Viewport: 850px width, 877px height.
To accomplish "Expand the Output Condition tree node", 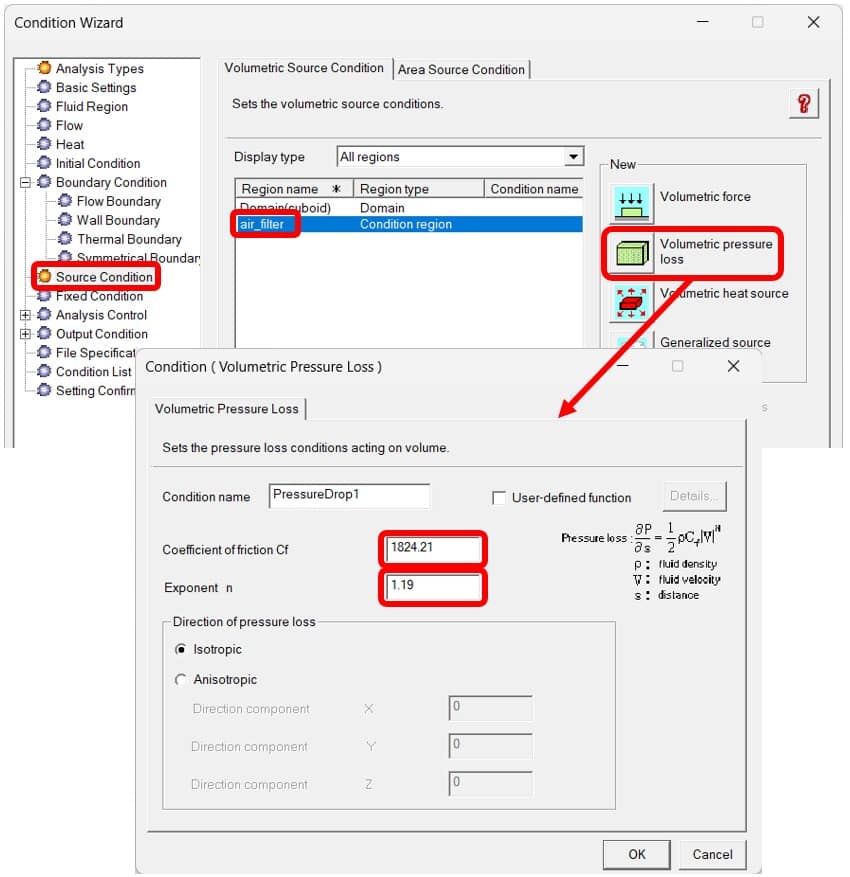I will tap(25, 334).
